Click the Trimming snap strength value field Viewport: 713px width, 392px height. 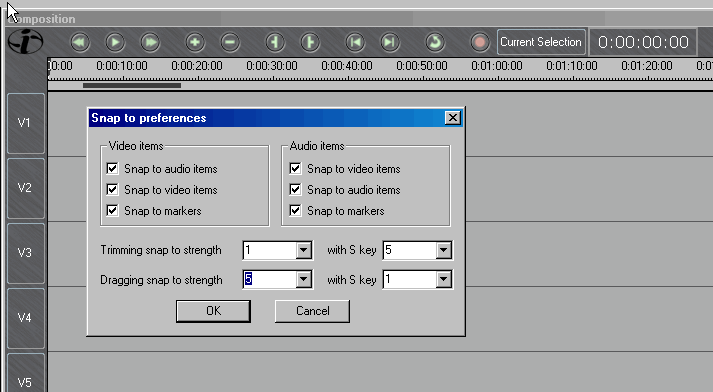pos(270,250)
